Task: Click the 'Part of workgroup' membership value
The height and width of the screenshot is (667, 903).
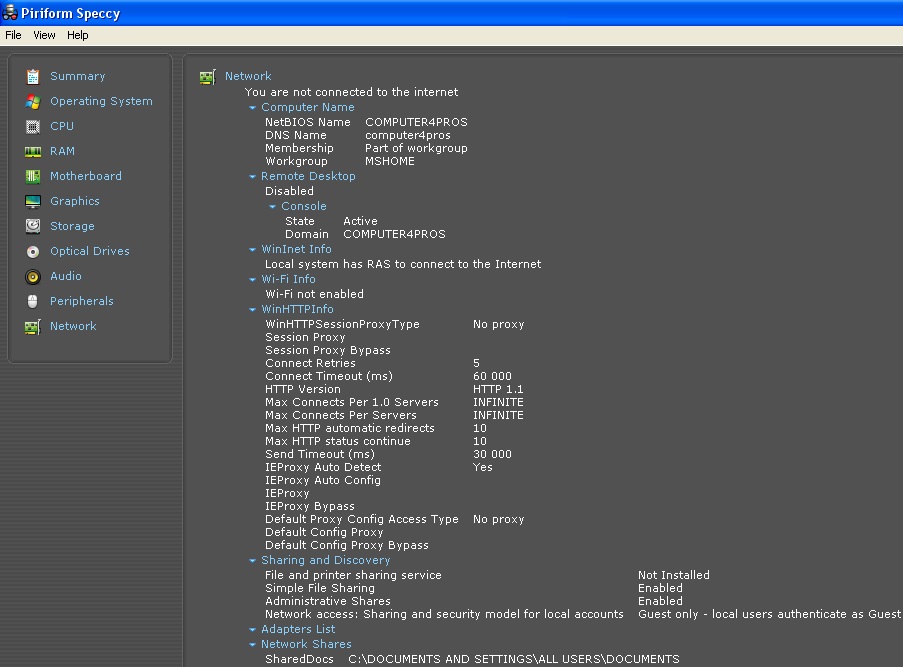Action: click(416, 148)
